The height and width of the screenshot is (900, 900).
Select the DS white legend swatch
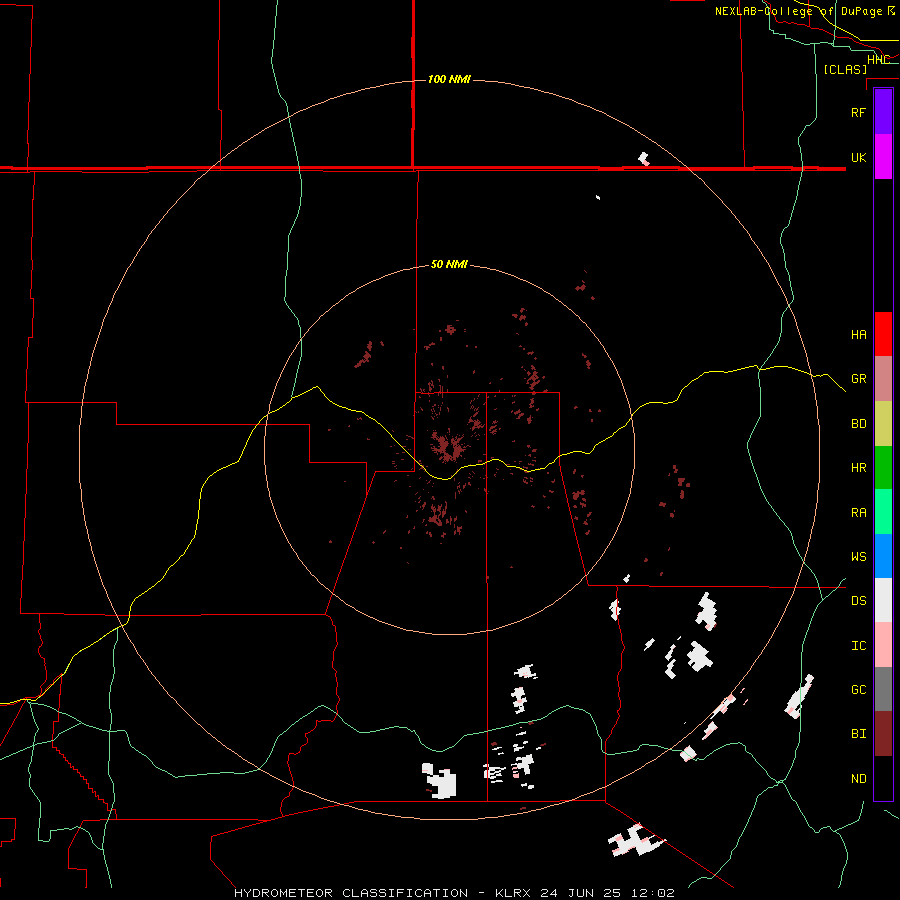(x=883, y=600)
